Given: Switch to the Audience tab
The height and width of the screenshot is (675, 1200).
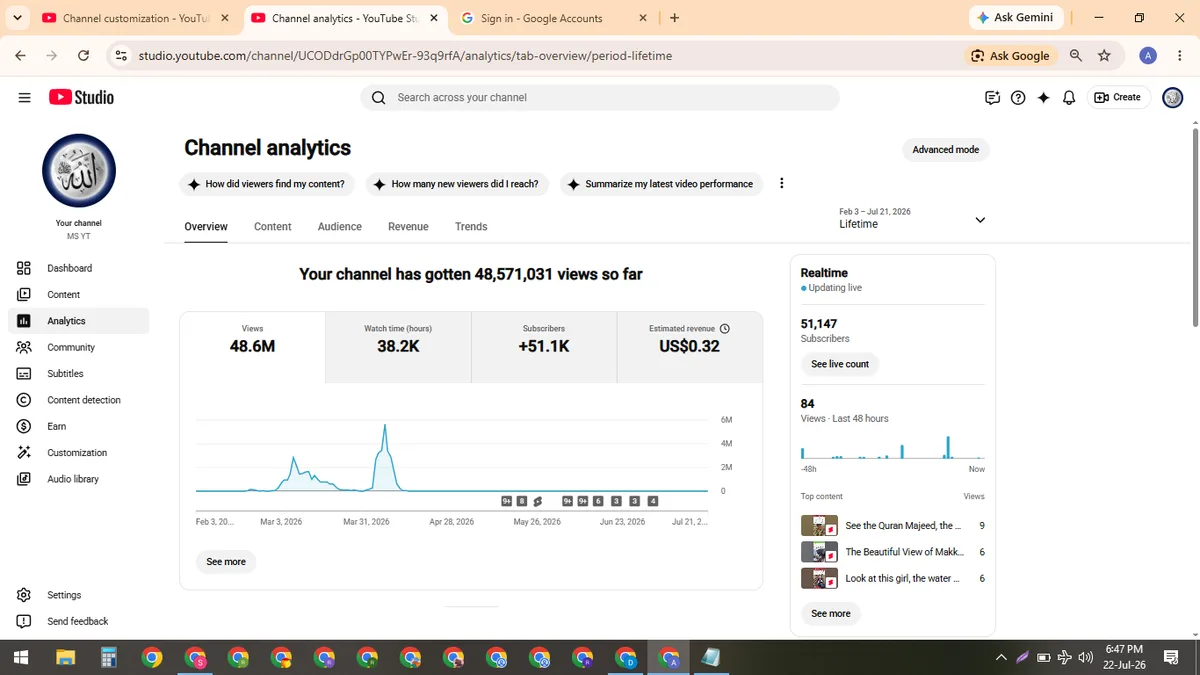Looking at the screenshot, I should [x=340, y=227].
